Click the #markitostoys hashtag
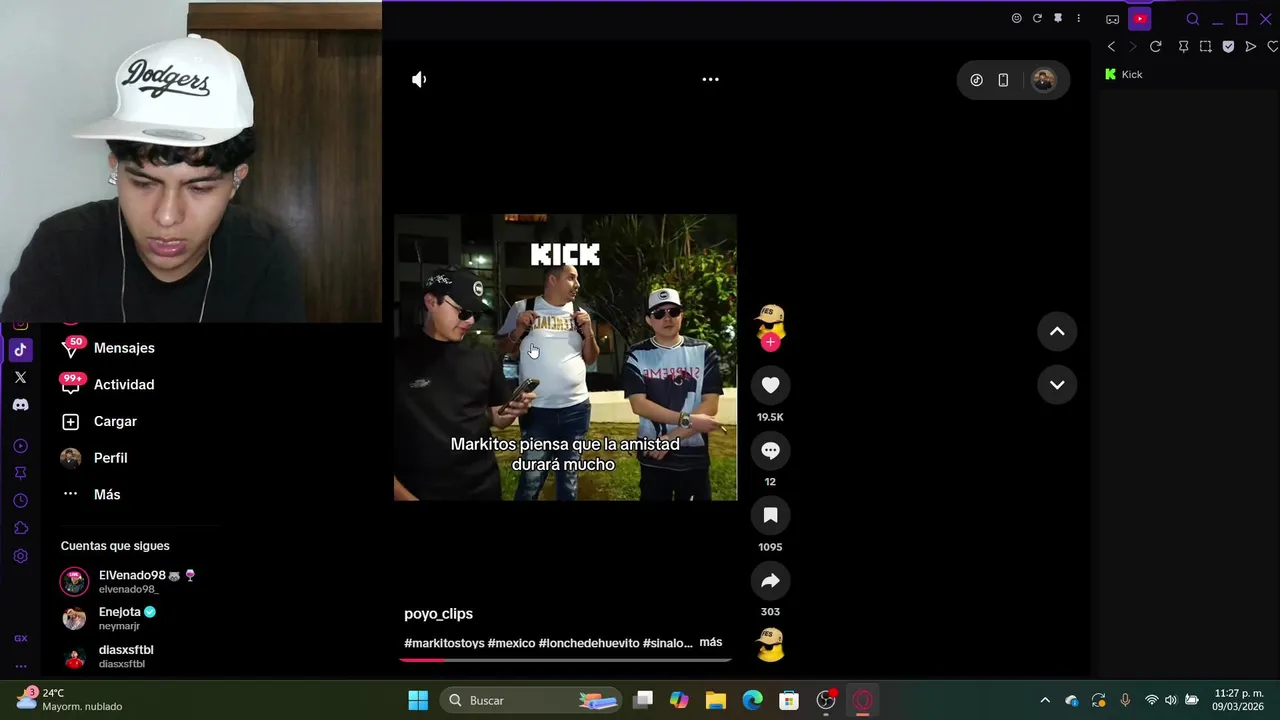 click(444, 643)
